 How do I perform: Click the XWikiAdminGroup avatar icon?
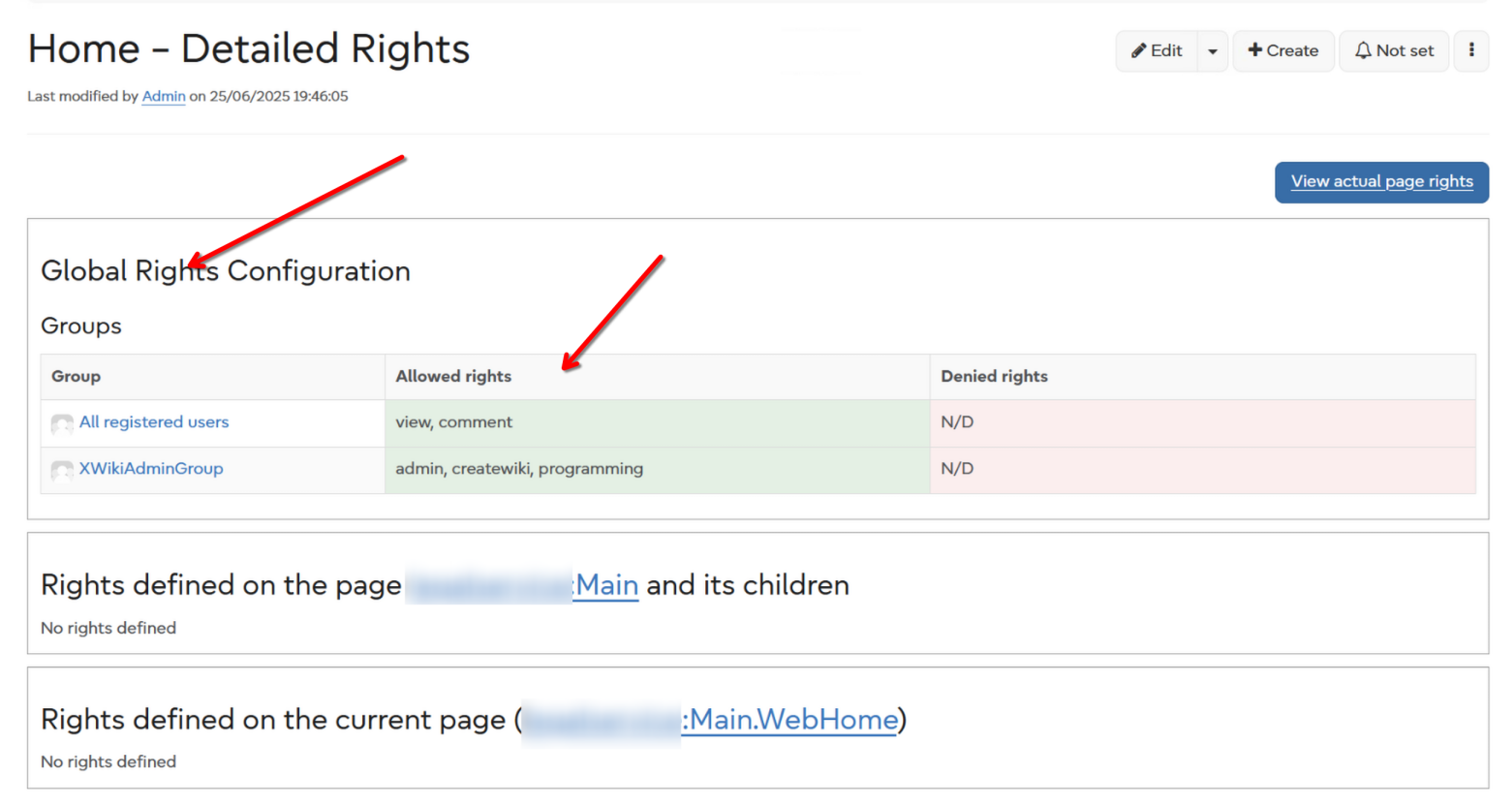point(62,470)
